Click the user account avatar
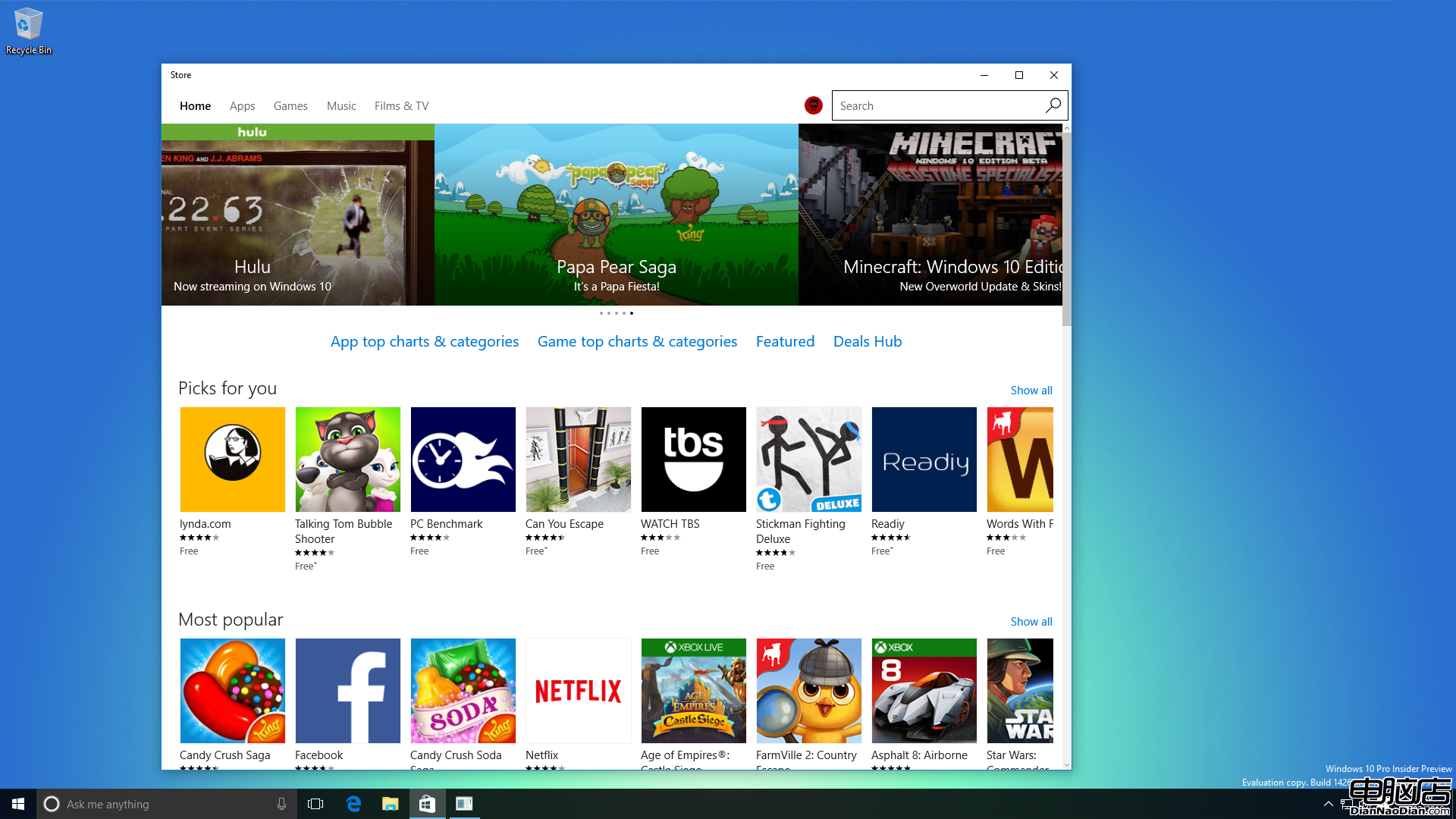1456x819 pixels. click(813, 105)
